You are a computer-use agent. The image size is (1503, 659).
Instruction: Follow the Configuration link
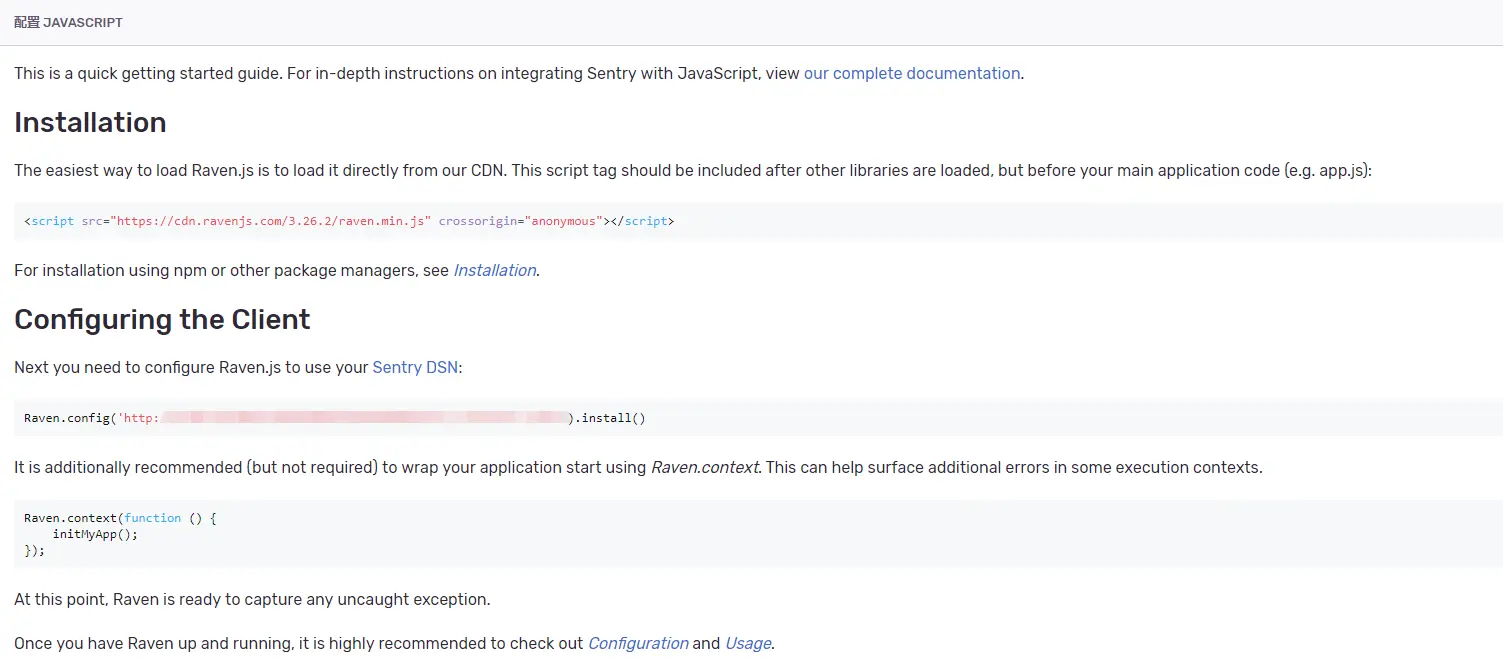(638, 643)
